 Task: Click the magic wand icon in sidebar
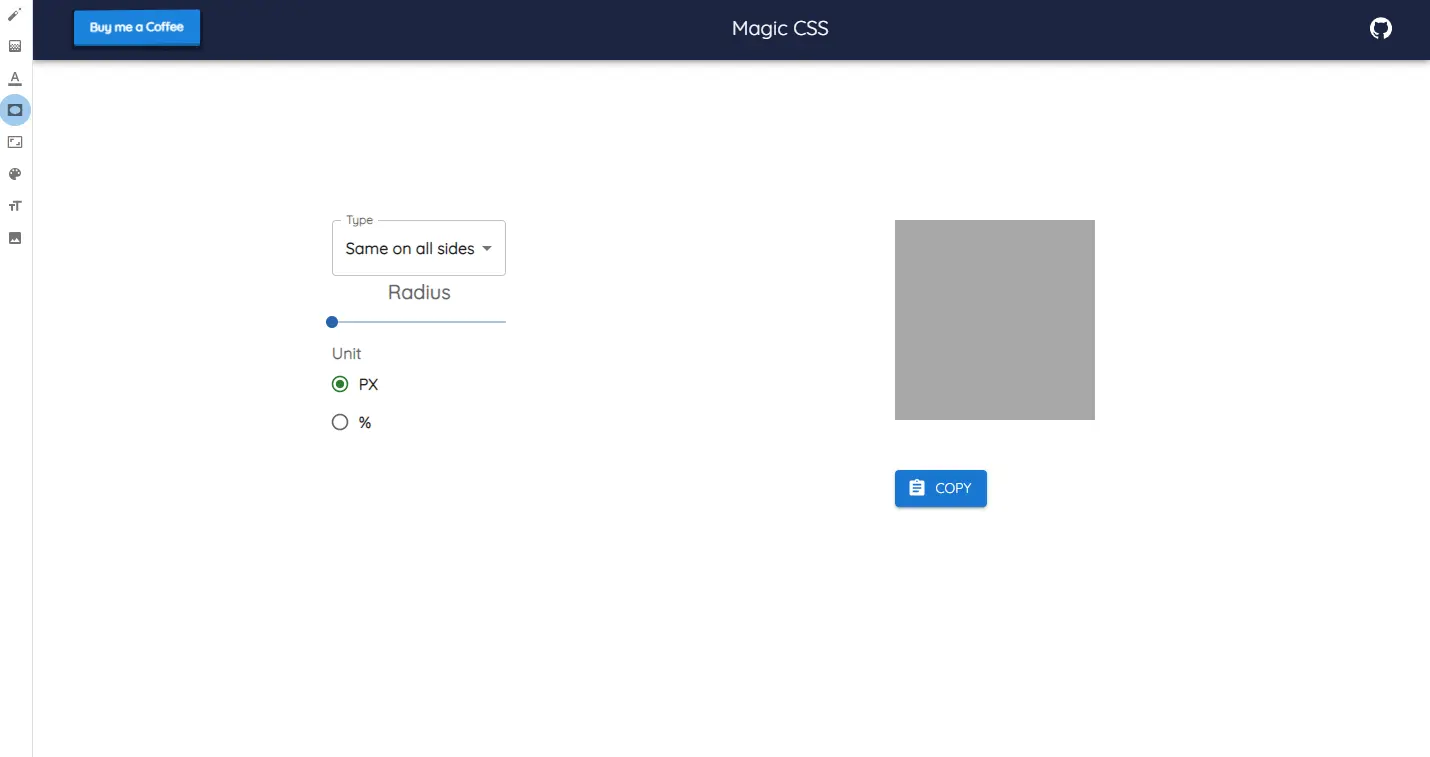click(15, 14)
